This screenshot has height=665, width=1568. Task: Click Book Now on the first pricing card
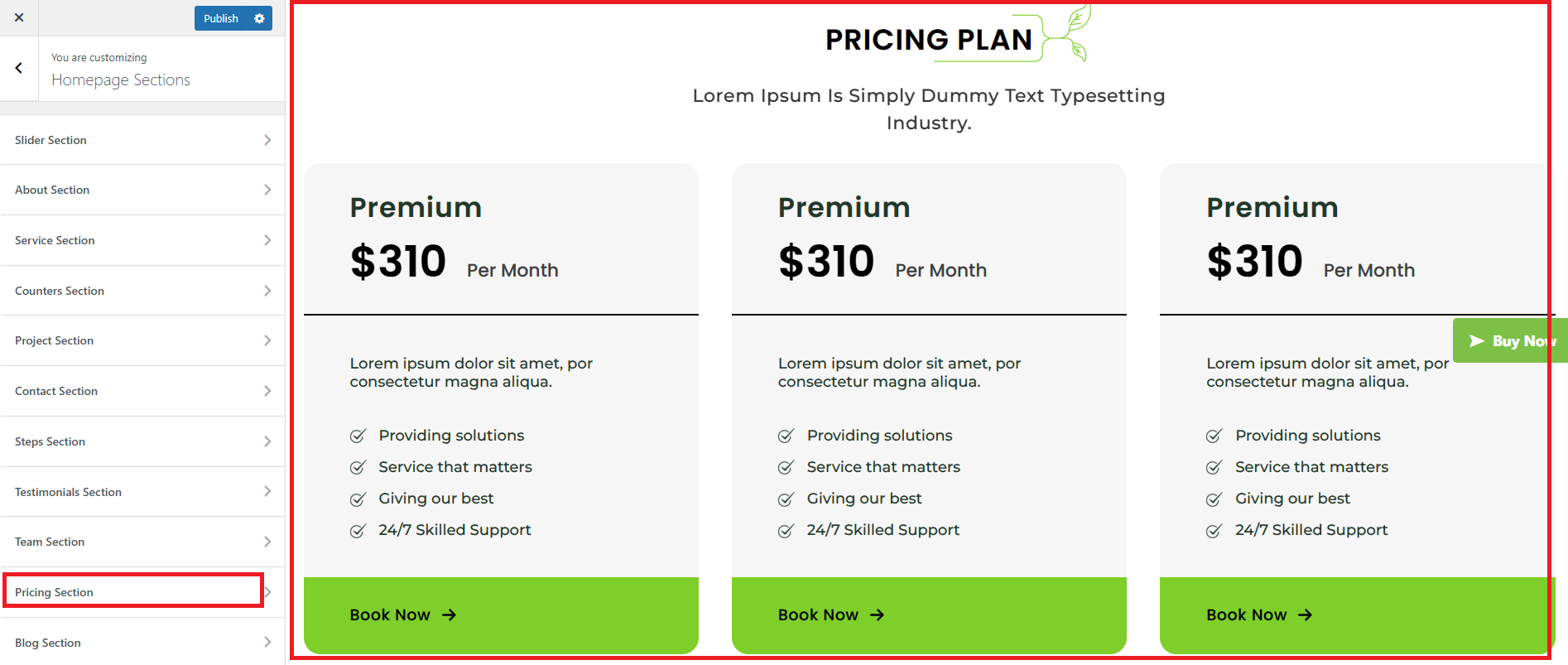390,615
